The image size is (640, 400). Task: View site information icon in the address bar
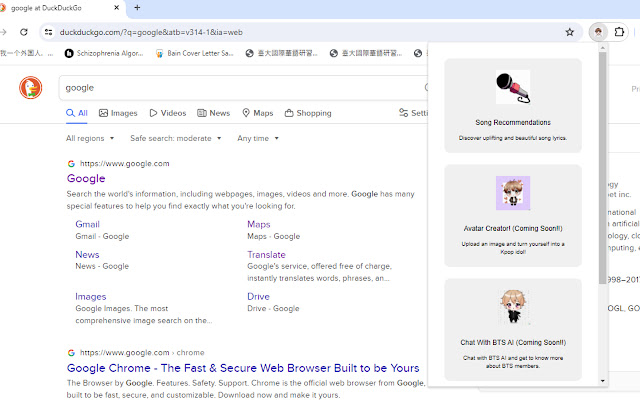coord(49,32)
